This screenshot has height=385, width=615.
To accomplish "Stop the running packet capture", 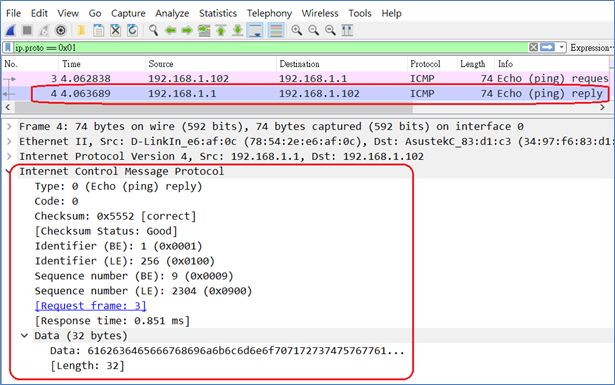I will coord(27,30).
